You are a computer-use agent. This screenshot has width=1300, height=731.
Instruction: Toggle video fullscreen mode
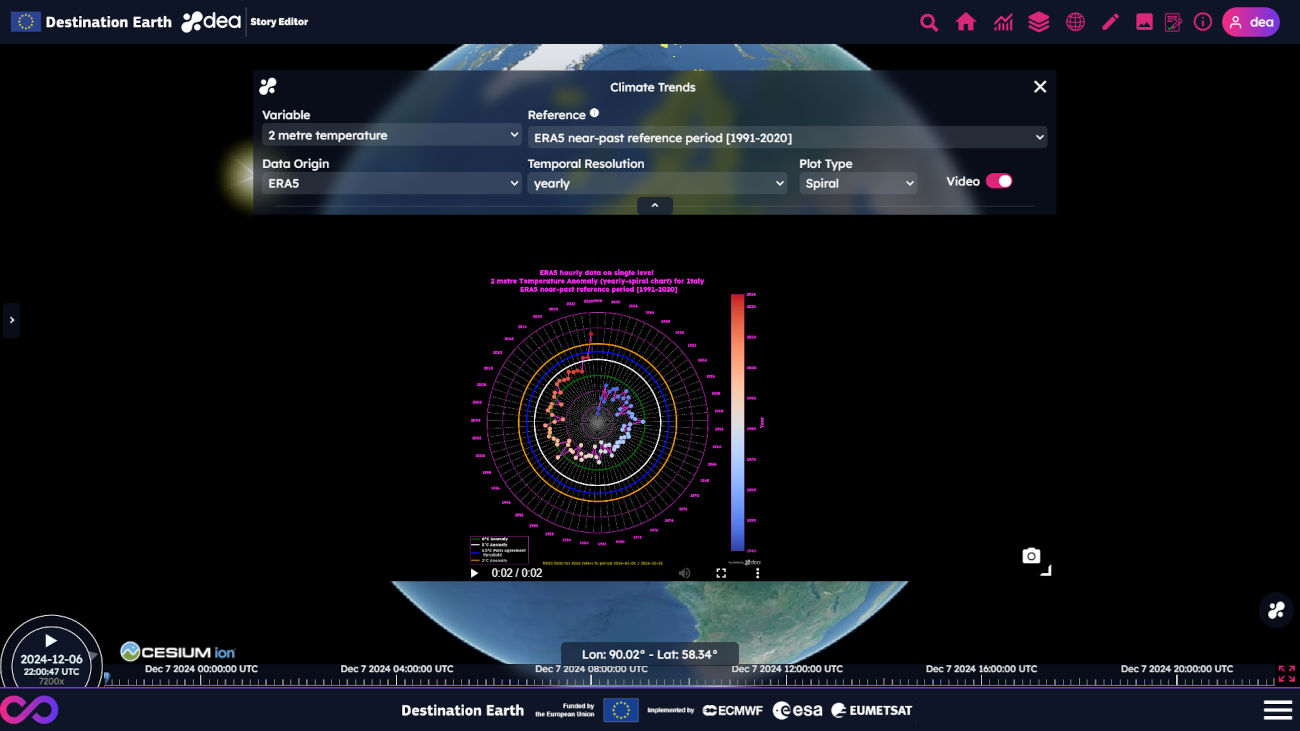(721, 573)
